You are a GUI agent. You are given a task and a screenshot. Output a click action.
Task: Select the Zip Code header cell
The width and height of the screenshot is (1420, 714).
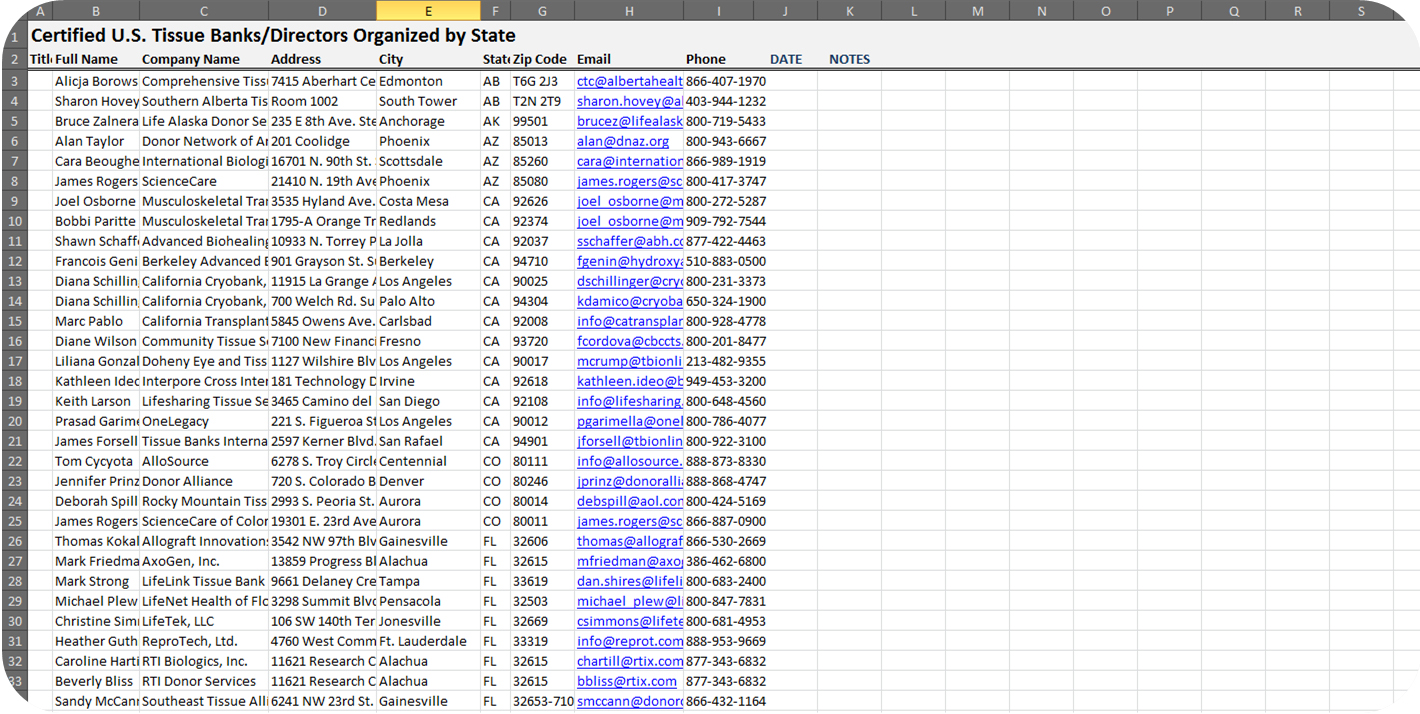pos(541,59)
